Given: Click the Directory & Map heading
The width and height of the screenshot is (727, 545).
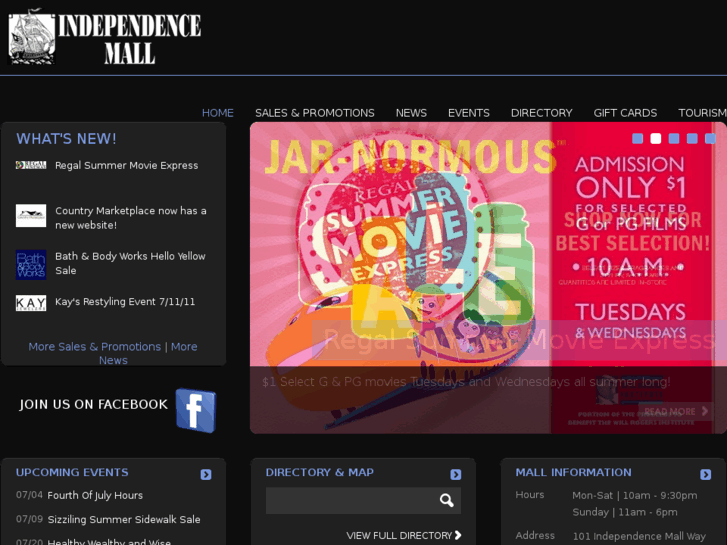Looking at the screenshot, I should click(319, 472).
